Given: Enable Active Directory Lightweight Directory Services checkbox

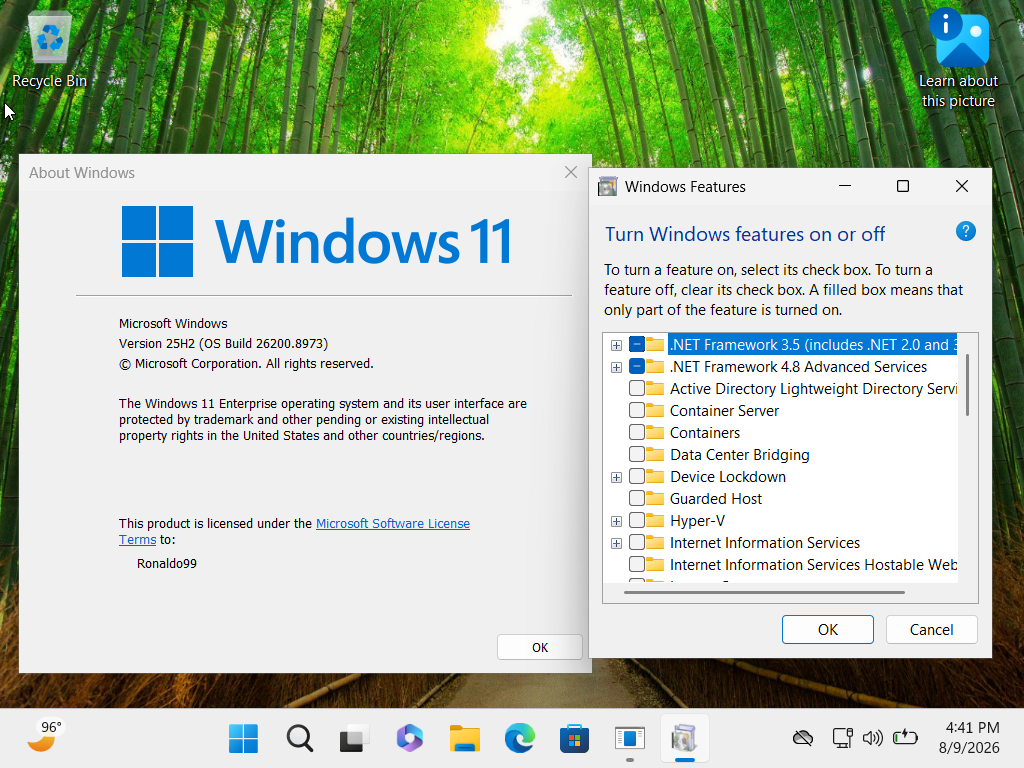Looking at the screenshot, I should point(637,389).
